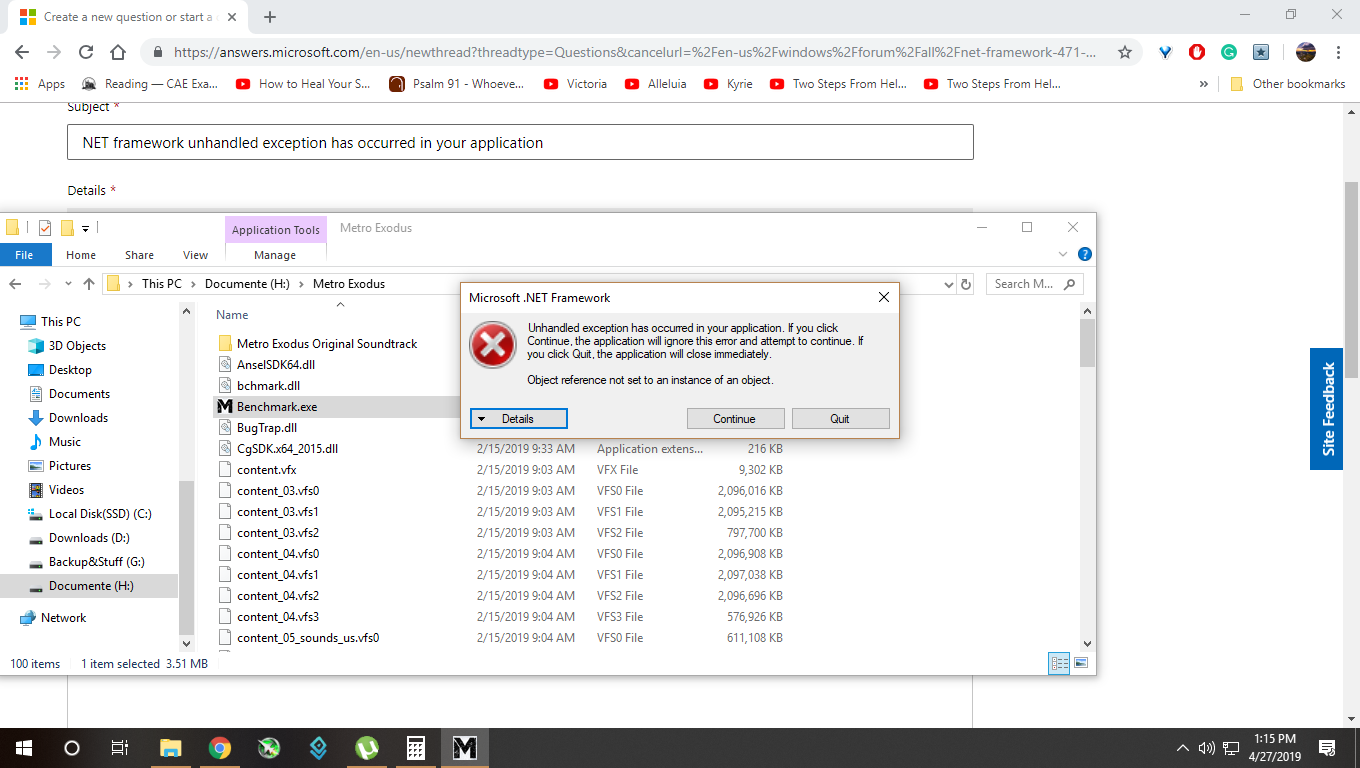Click Quit in the .NET Framework dialog

tap(840, 419)
